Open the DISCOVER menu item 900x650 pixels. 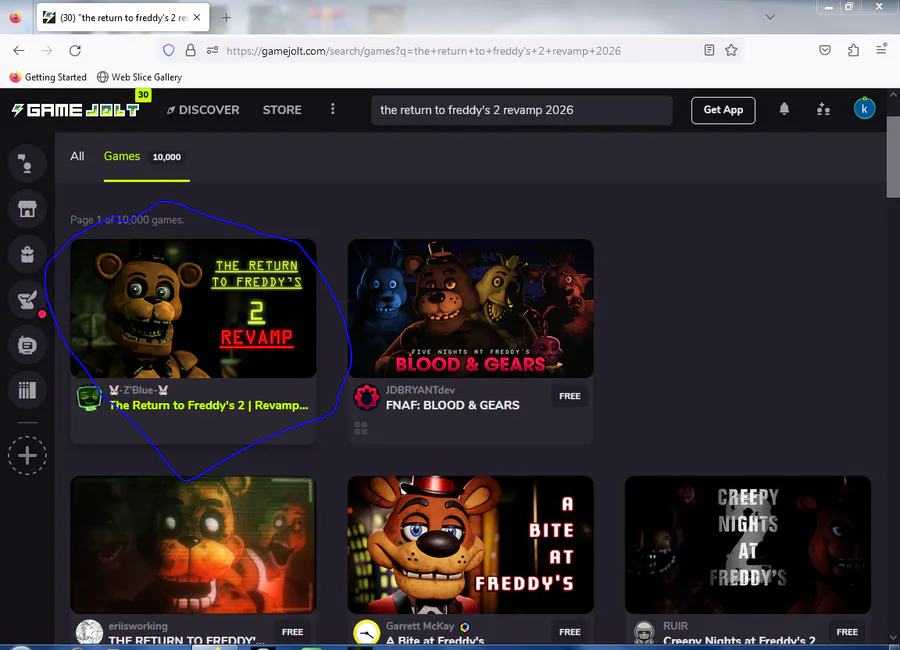pos(203,110)
